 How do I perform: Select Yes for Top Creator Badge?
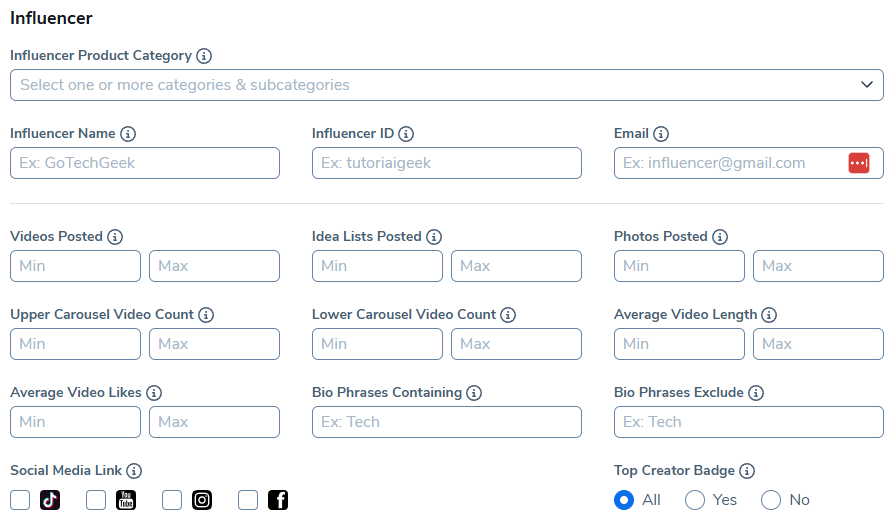click(x=695, y=500)
